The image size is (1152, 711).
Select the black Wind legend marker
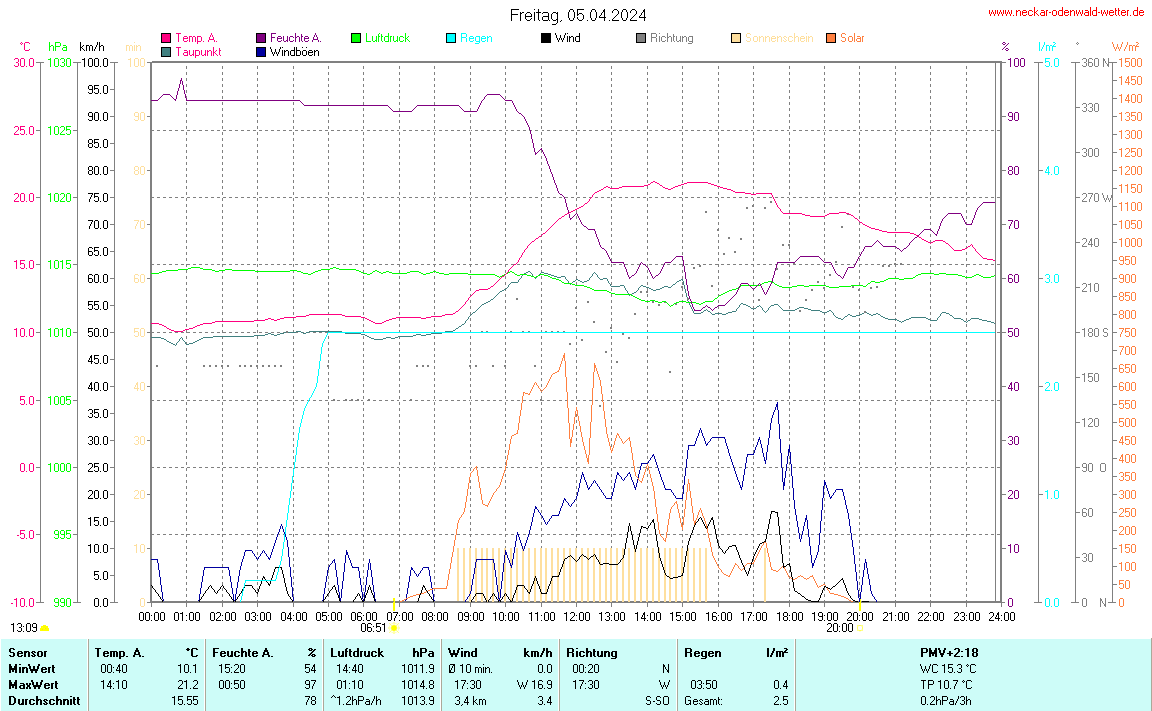tap(546, 38)
